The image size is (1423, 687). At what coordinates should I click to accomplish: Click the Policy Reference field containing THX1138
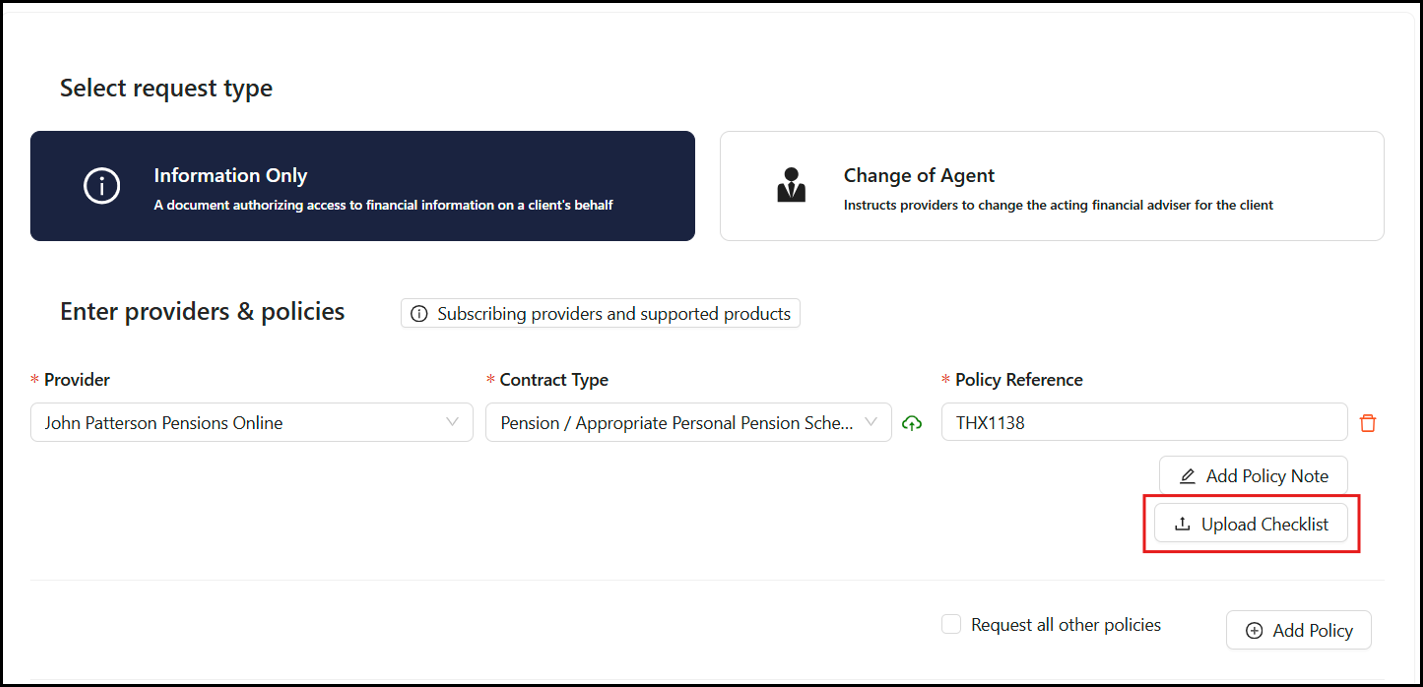[x=1144, y=422]
